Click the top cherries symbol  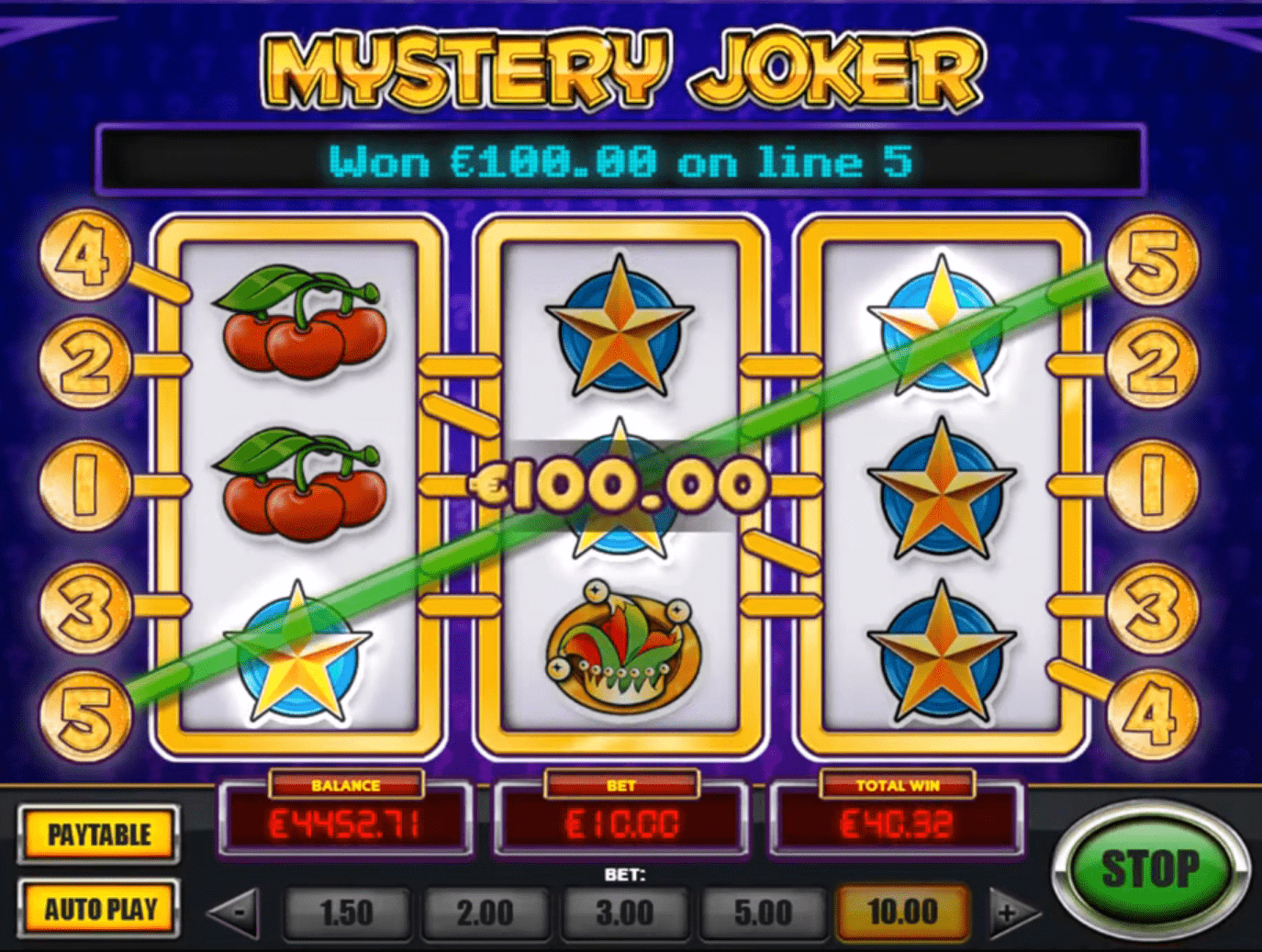(300, 318)
